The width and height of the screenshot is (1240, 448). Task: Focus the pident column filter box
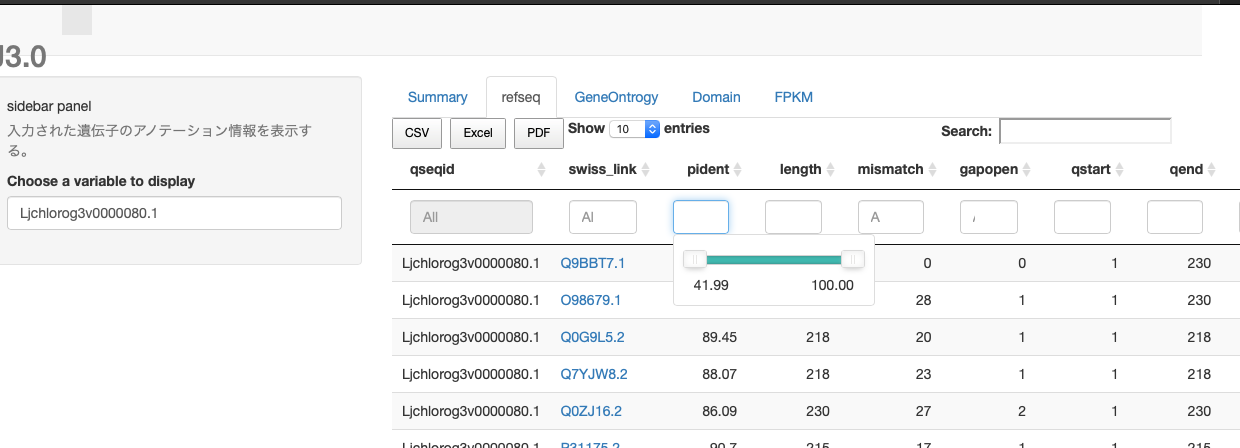(701, 217)
